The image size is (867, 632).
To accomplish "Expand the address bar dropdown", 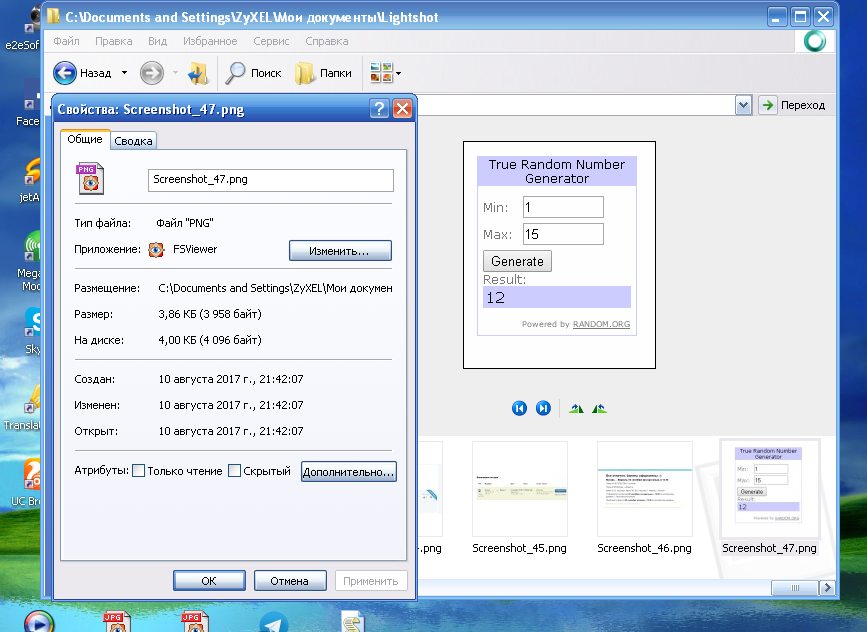I will (x=743, y=105).
